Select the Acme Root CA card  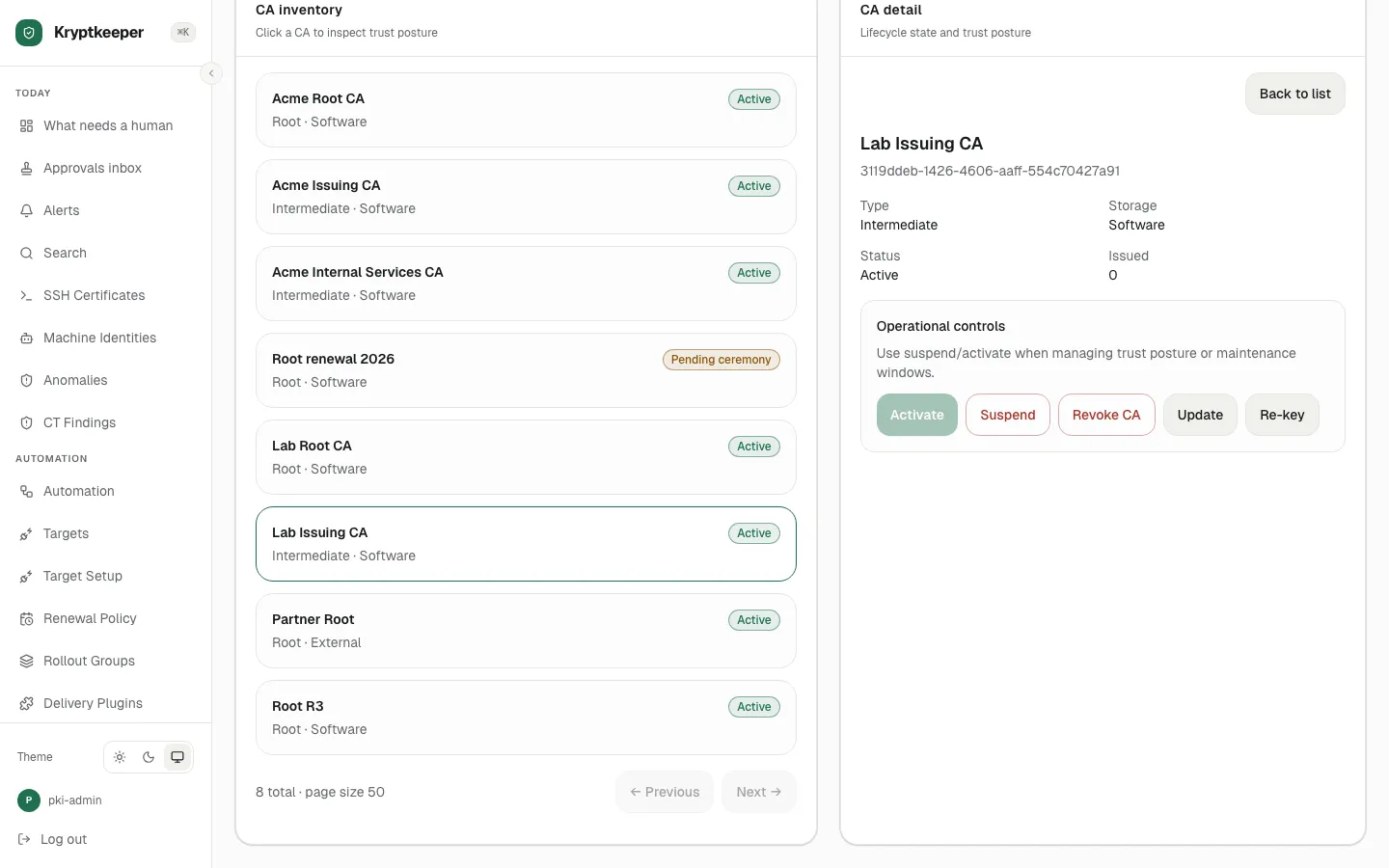(526, 110)
